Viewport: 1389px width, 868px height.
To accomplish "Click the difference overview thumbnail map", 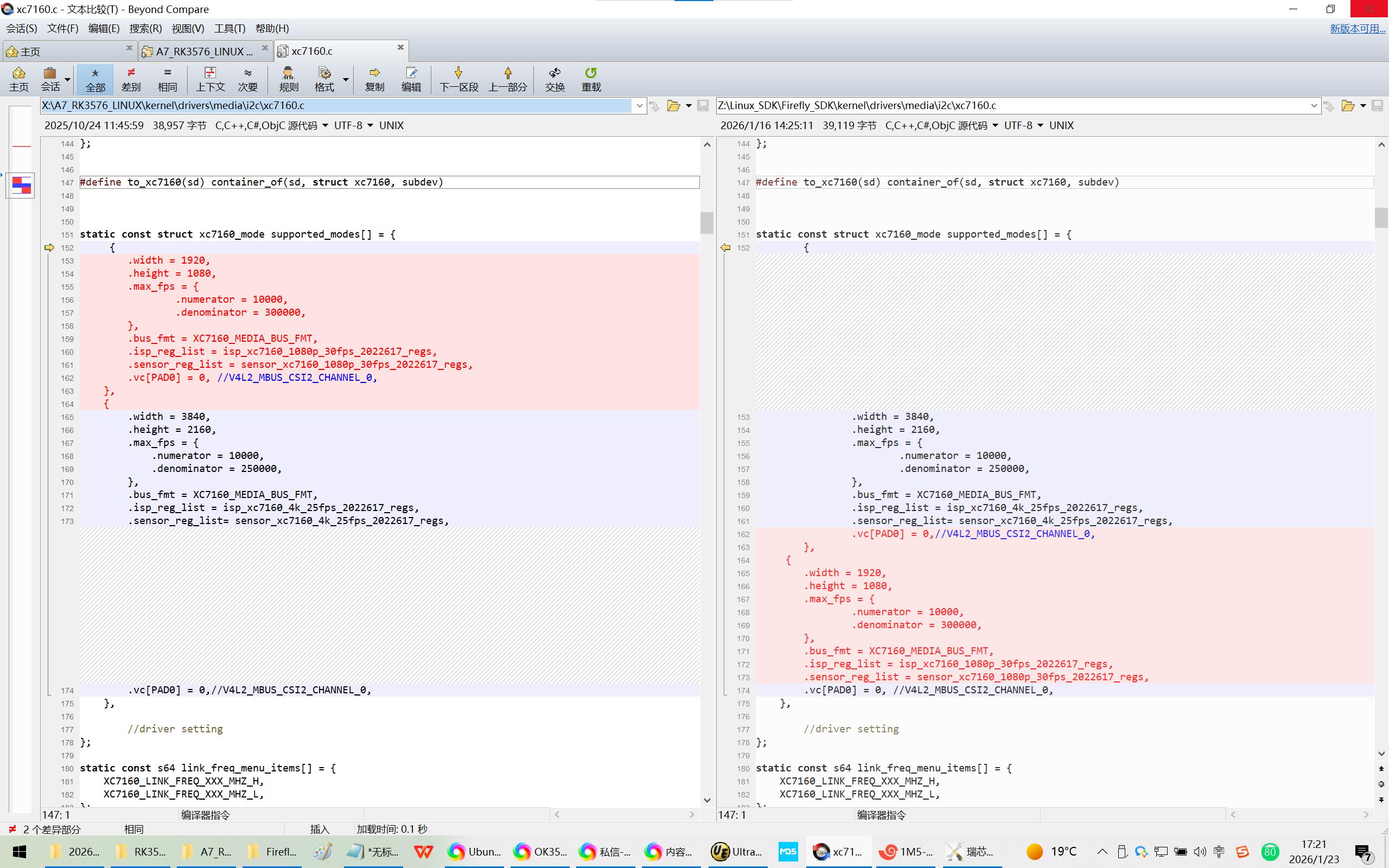I will coord(21,185).
